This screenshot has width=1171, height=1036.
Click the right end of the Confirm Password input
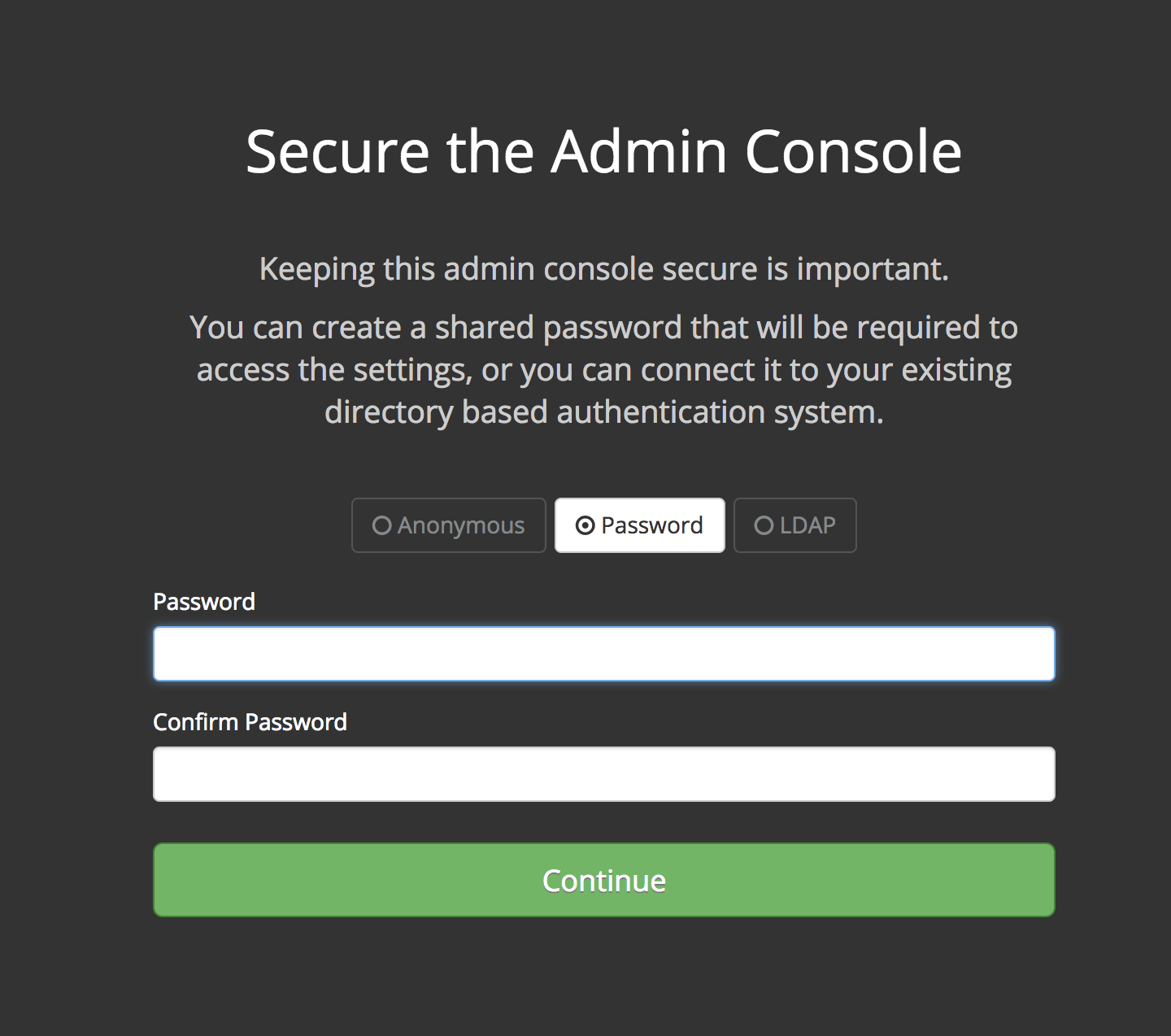pyautogui.click(x=1033, y=774)
